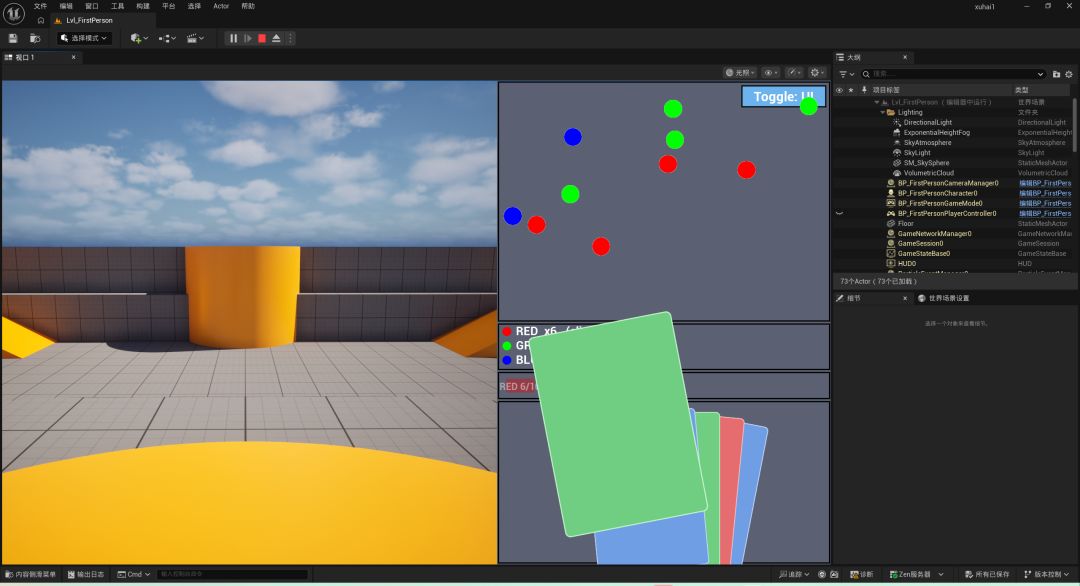Open the viewport 光照 view mode dropdown
Viewport: 1080px width, 586px height.
point(740,72)
